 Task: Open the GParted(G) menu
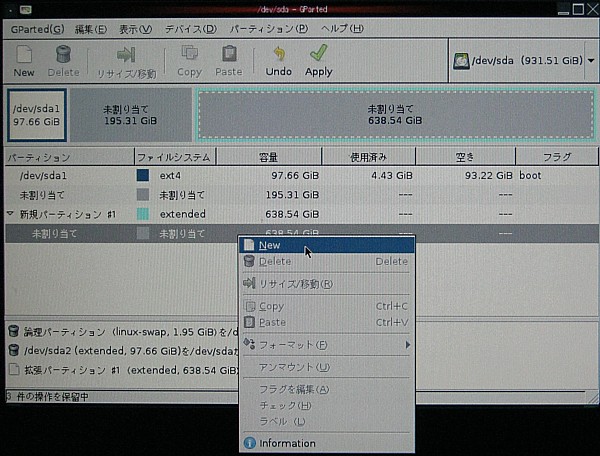pos(38,29)
